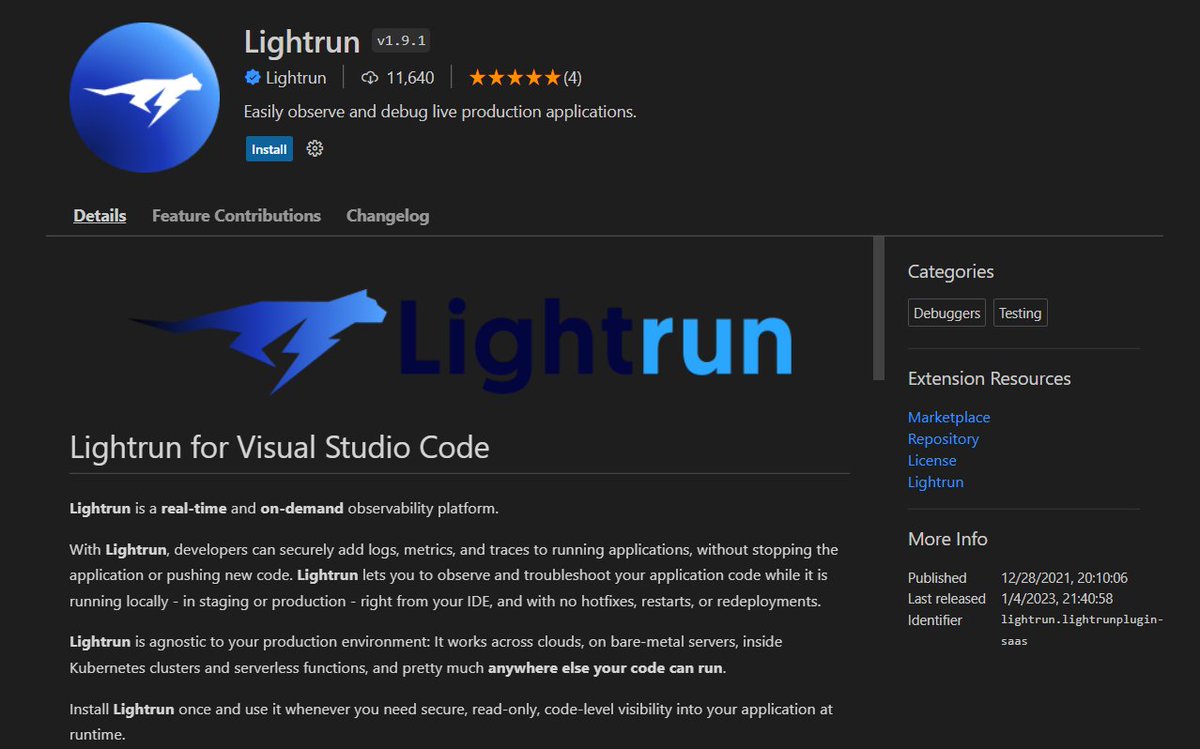Click the cloud download count icon

pos(370,77)
